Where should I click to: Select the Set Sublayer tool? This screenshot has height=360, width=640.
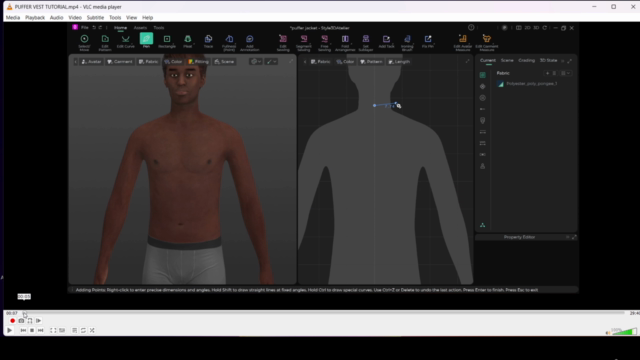coord(366,42)
